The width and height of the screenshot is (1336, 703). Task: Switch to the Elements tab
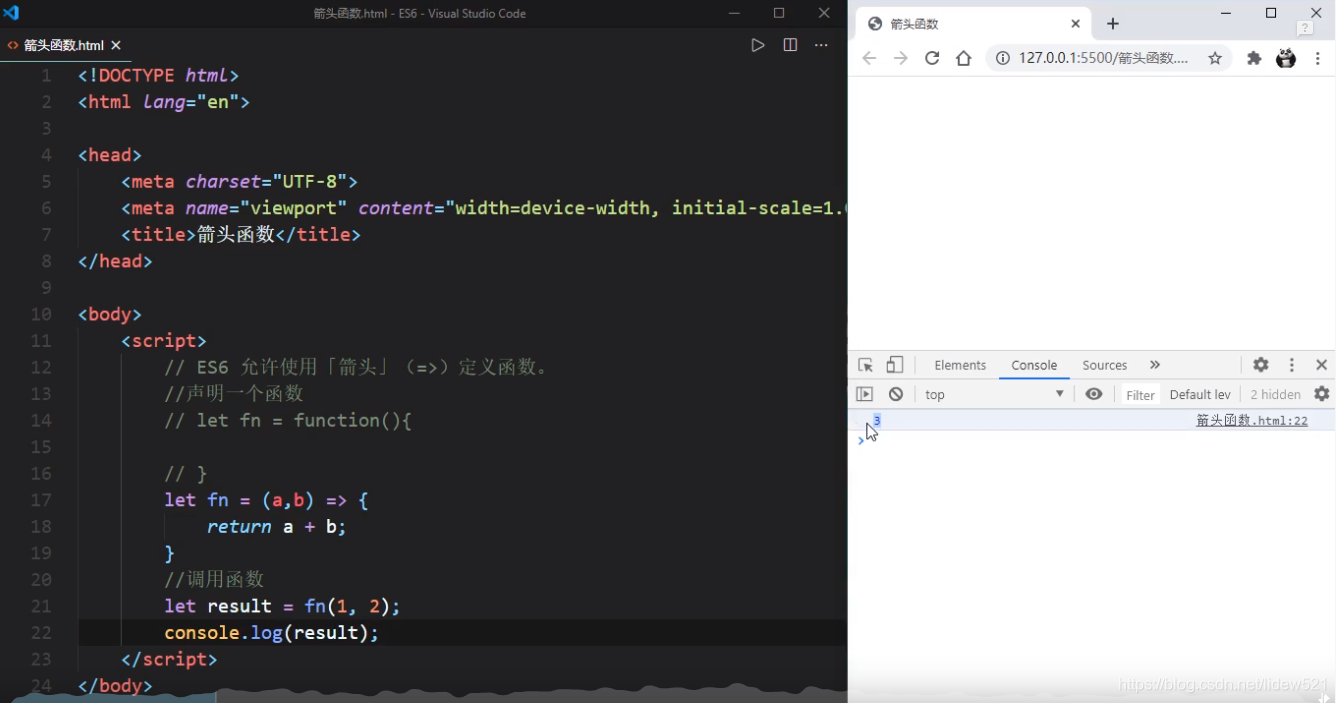pyautogui.click(x=960, y=365)
